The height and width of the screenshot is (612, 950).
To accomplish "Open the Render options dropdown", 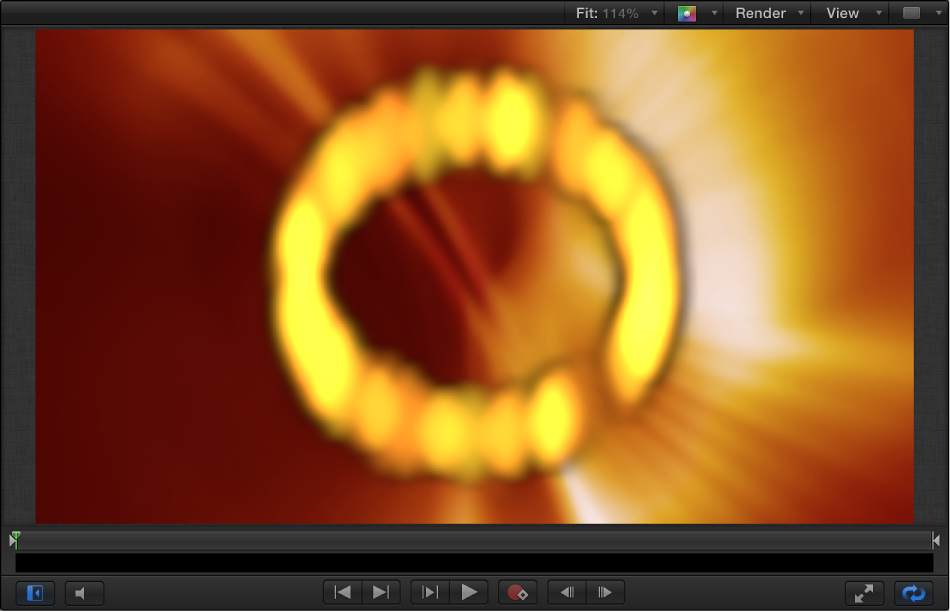I will (x=800, y=13).
